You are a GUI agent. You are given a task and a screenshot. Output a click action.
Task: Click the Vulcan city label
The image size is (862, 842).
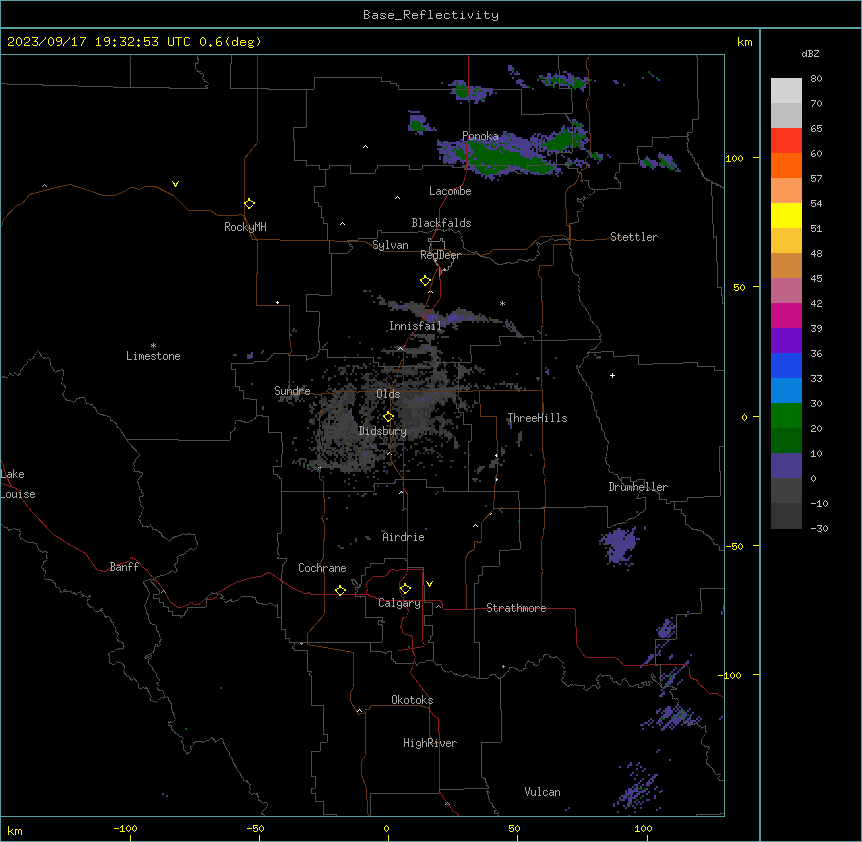543,792
